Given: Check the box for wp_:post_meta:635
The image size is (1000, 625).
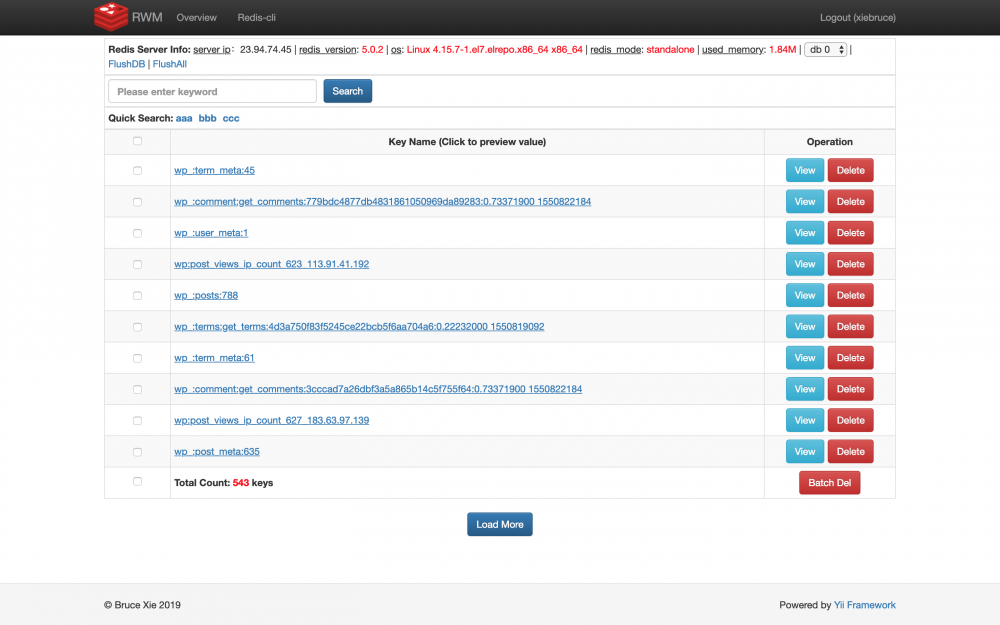Looking at the screenshot, I should 137,452.
